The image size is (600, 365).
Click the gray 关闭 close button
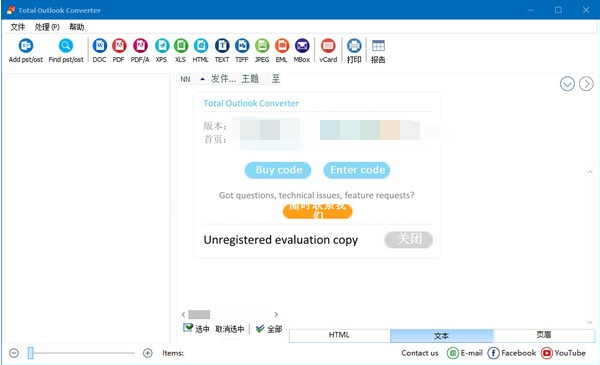[x=409, y=240]
